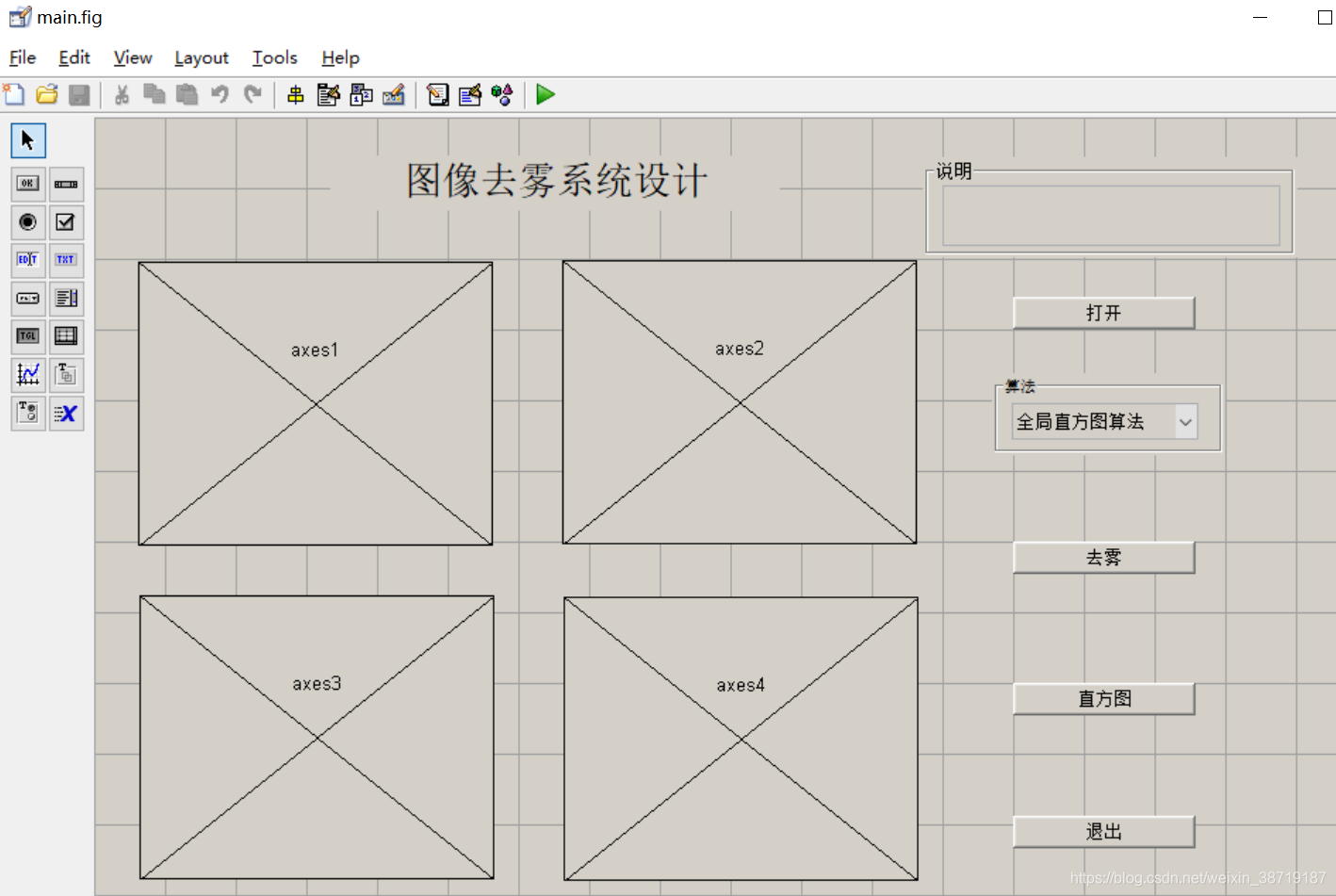The width and height of the screenshot is (1336, 896).
Task: Open the View menu
Action: coord(133,57)
